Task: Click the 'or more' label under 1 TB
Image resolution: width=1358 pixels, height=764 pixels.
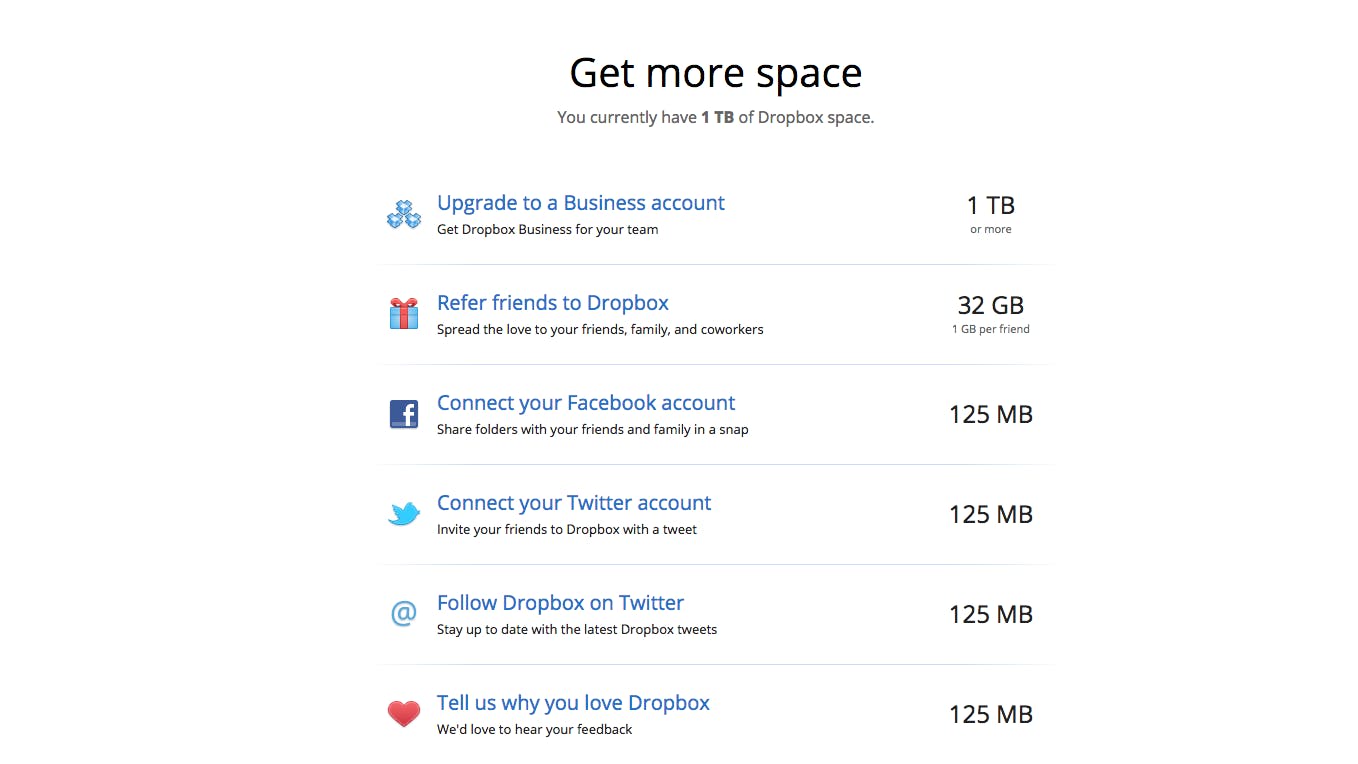Action: pos(990,229)
